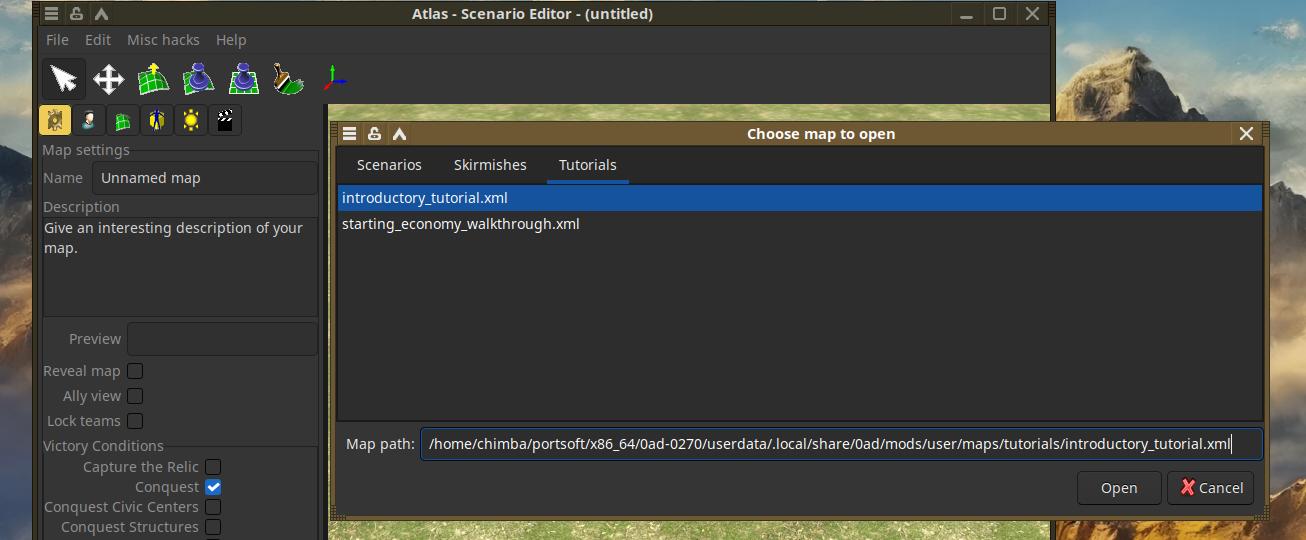Screen dimensions: 1306x540
Task: Open the Environment sun sidebar tab
Action: [x=191, y=120]
